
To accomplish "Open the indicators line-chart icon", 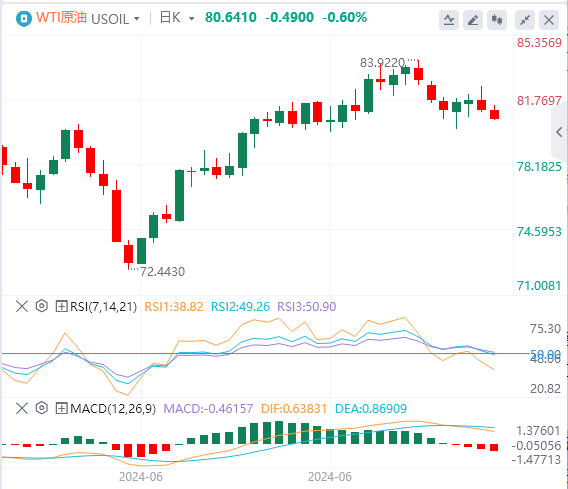I will pyautogui.click(x=449, y=20).
